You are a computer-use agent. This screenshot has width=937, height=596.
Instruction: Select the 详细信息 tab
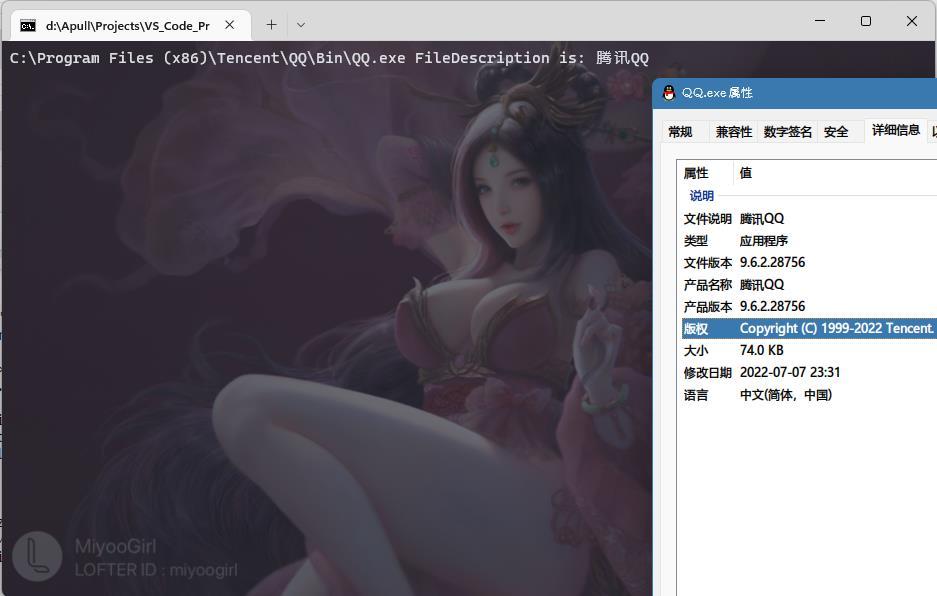895,130
